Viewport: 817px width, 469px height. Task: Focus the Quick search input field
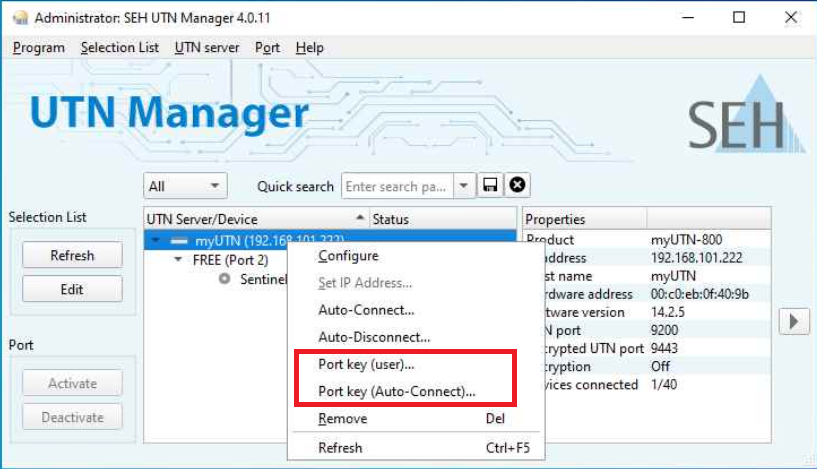click(x=397, y=186)
